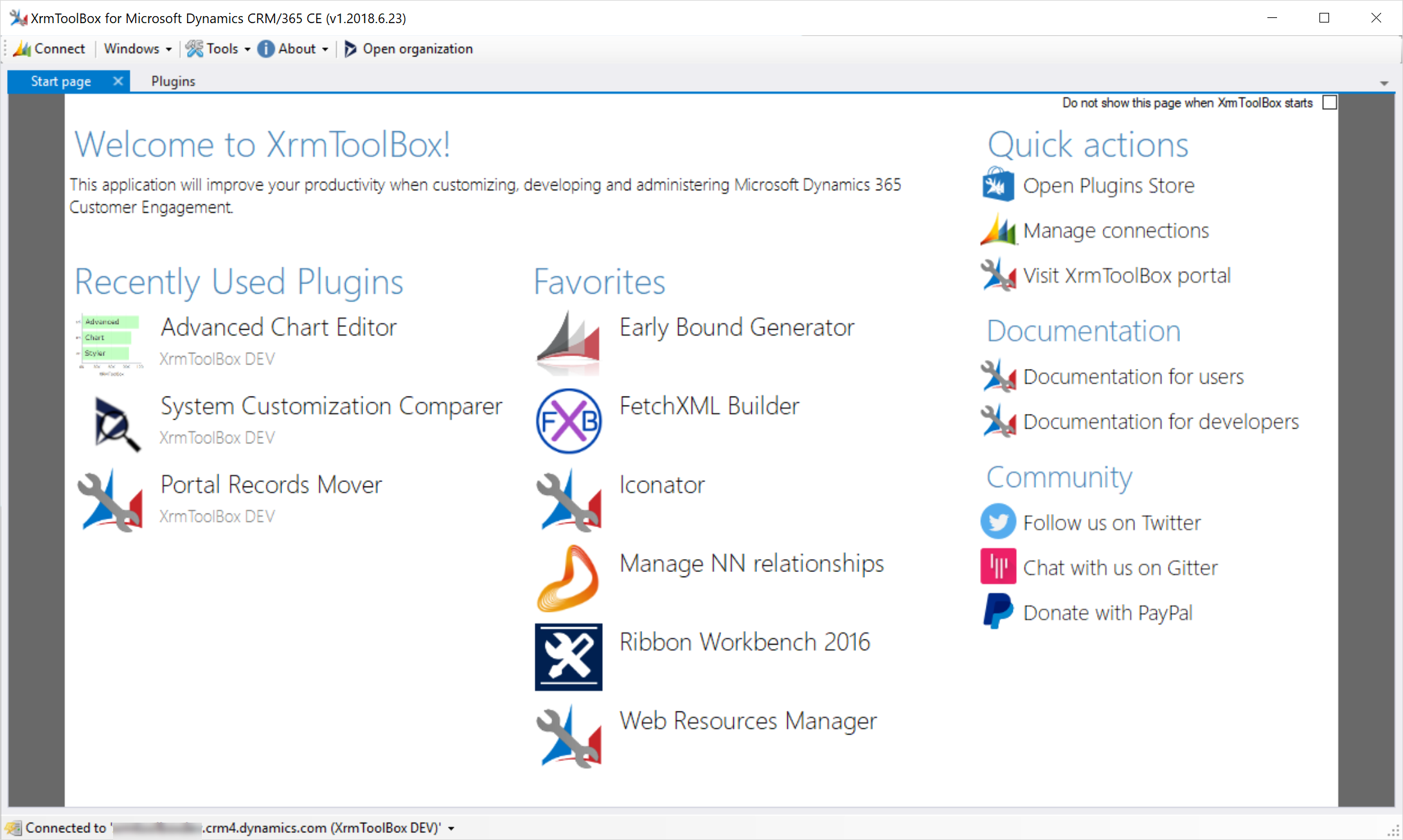The width and height of the screenshot is (1403, 840).
Task: Expand the About dropdown menu
Action: pos(294,49)
